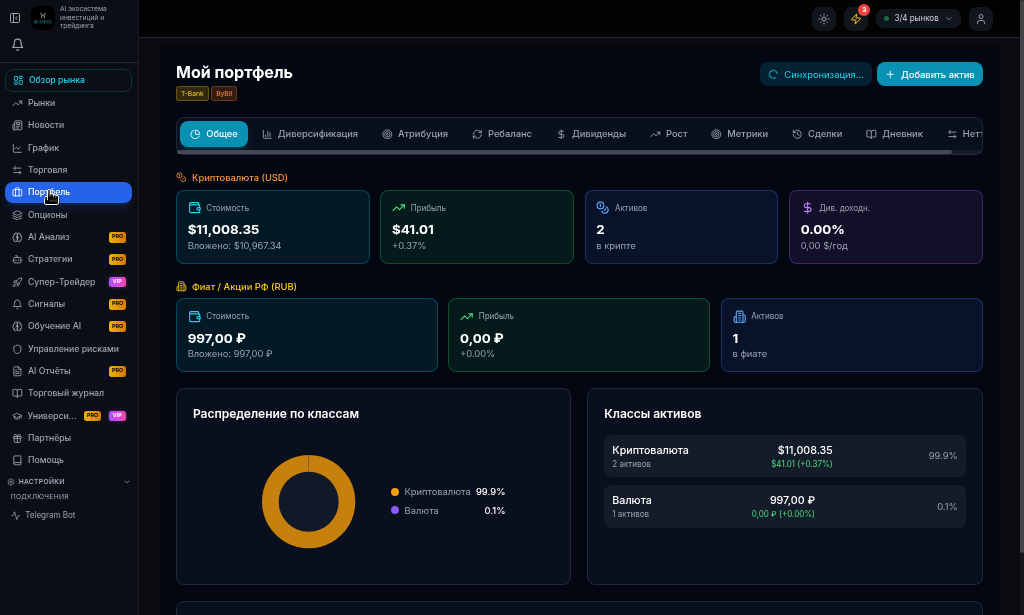This screenshot has width=1024, height=615.
Task: Click the Синхронизация button
Action: (816, 74)
